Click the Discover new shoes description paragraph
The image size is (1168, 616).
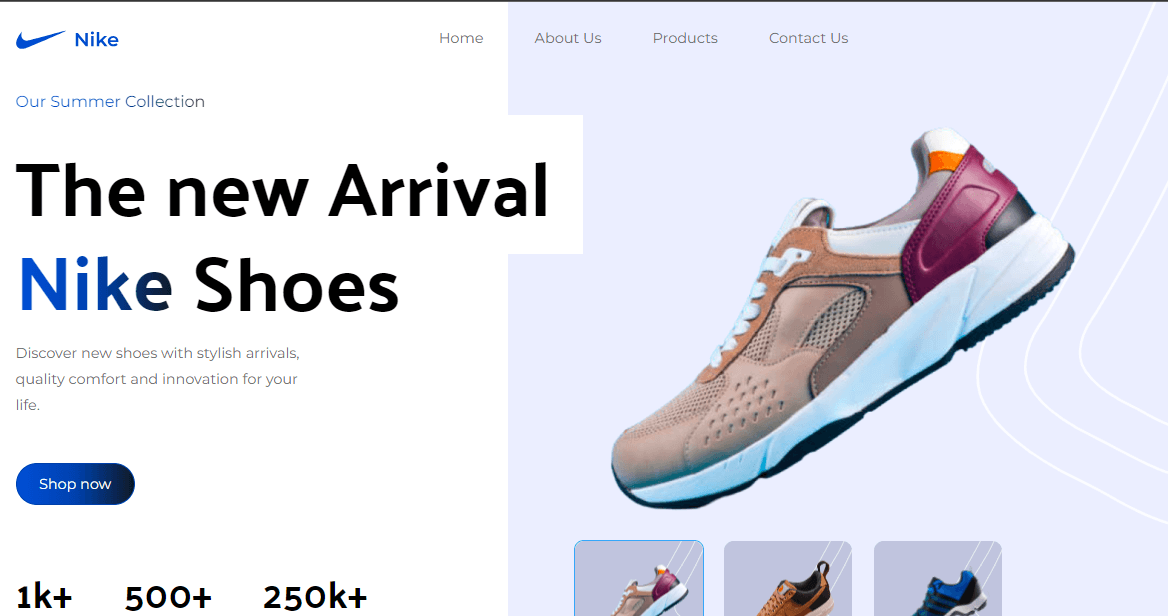[x=158, y=379]
